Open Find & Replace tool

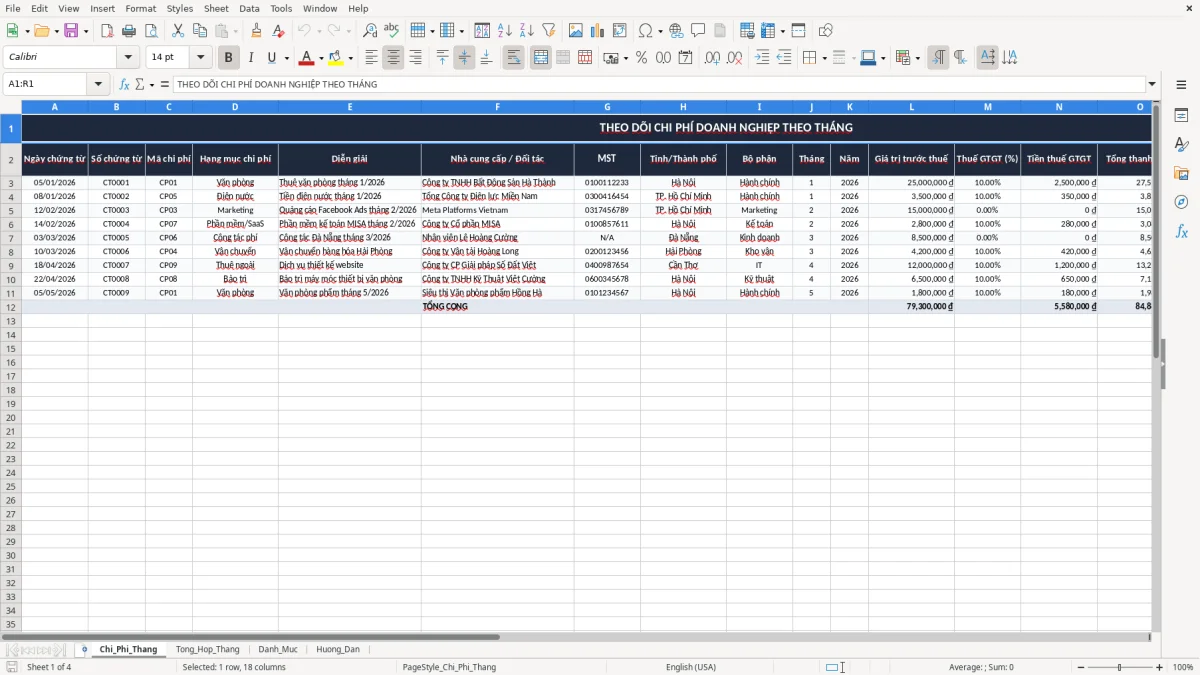370,31
